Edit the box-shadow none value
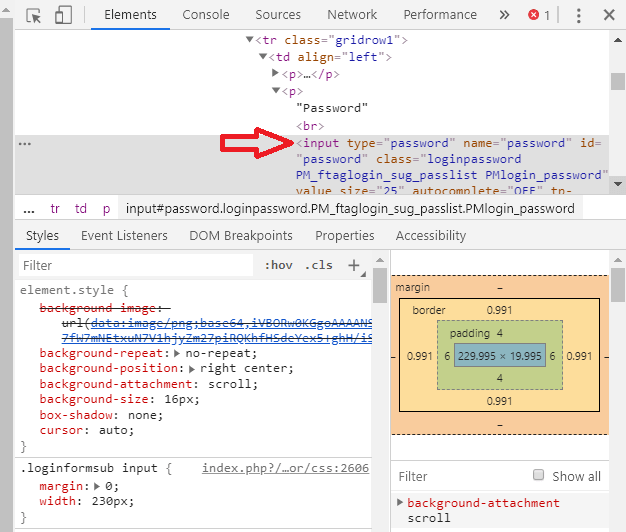626x532 pixels. click(142, 415)
